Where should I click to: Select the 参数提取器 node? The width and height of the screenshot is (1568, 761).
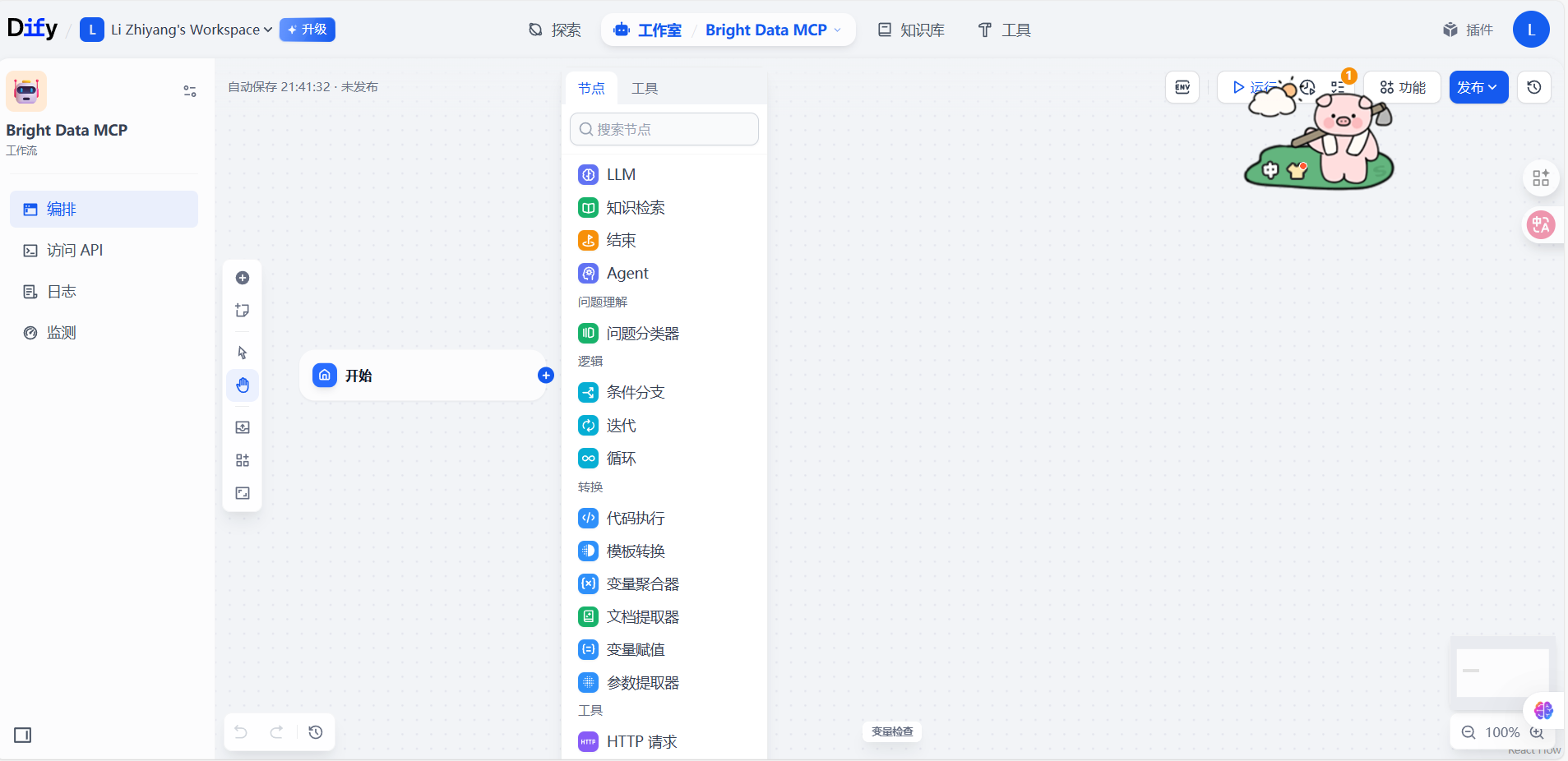coord(664,683)
